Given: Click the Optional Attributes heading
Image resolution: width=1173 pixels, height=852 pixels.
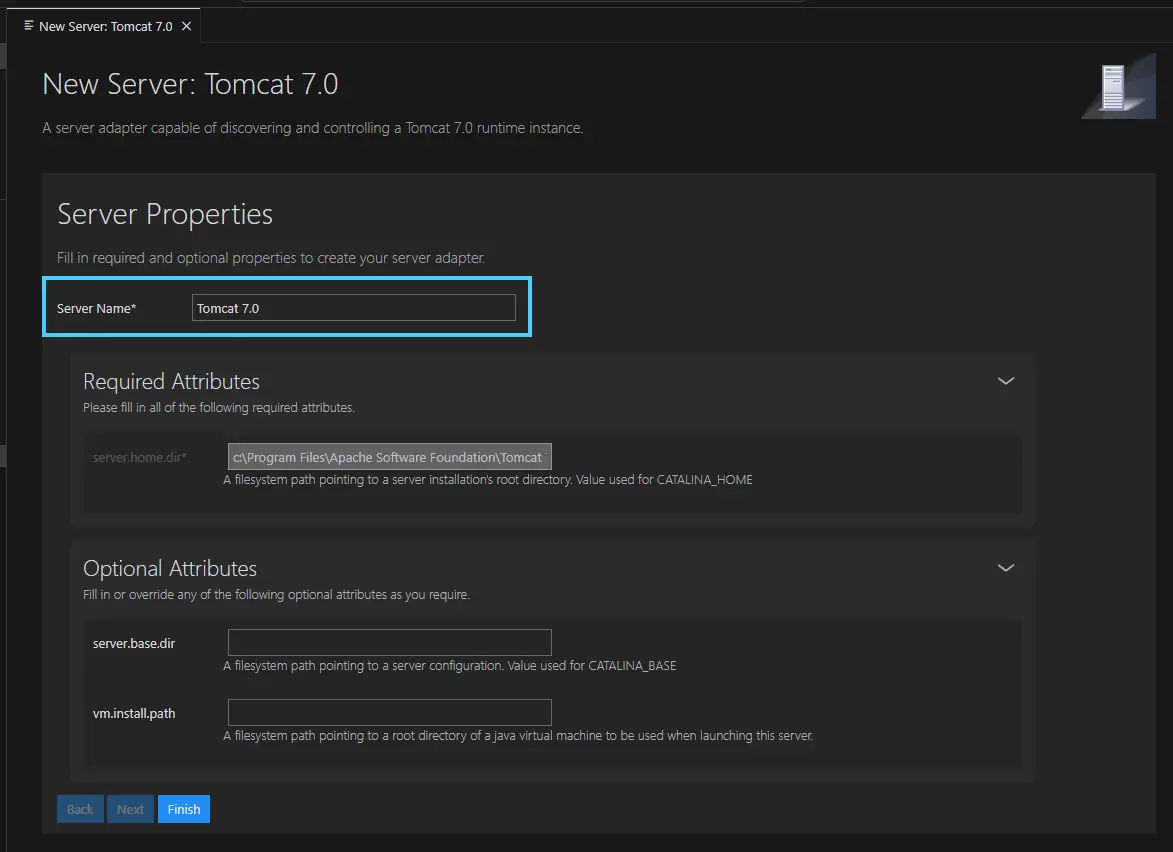Looking at the screenshot, I should 170,568.
